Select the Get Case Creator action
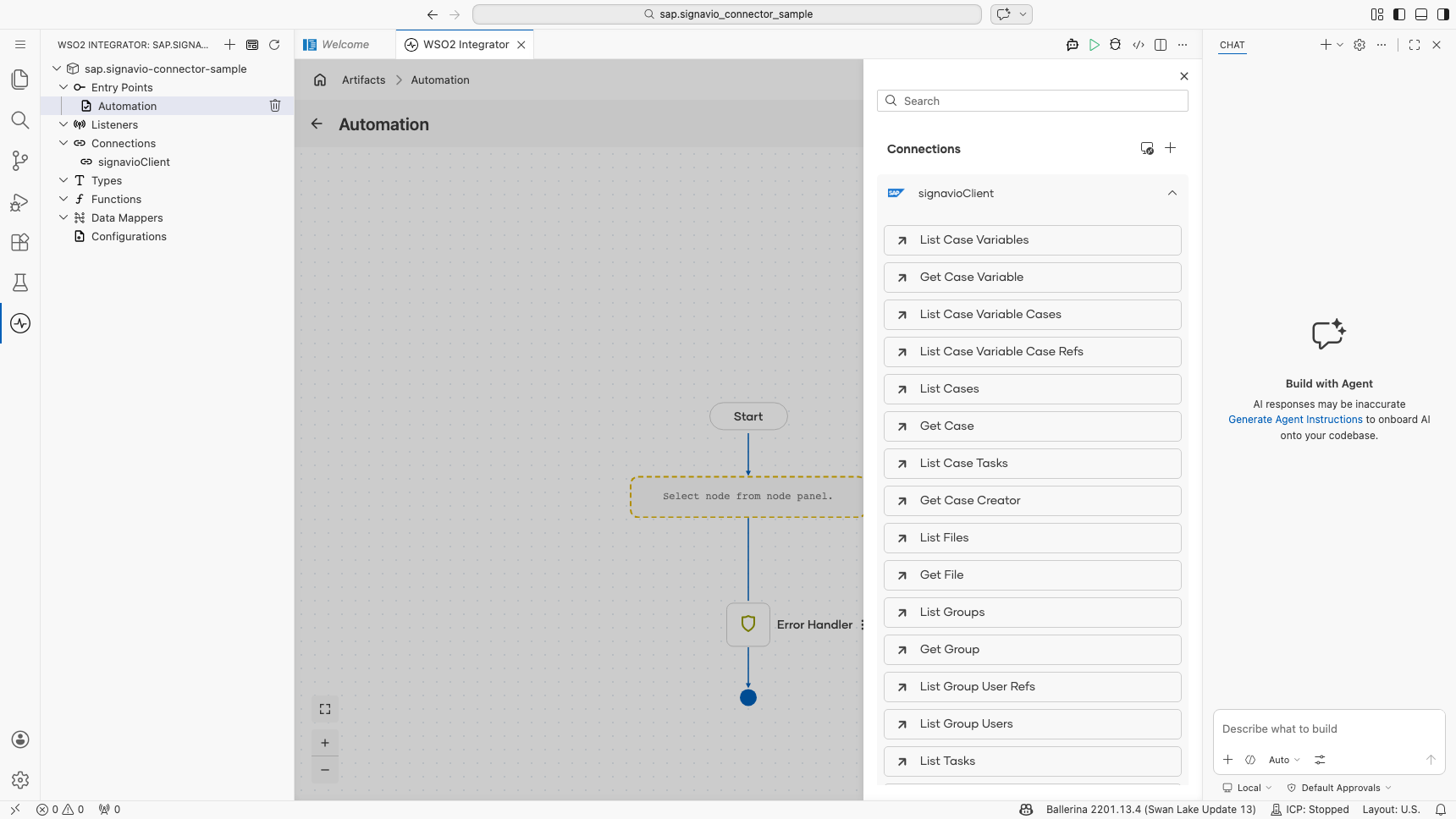Screen dimensions: 1456x819 point(1033,501)
